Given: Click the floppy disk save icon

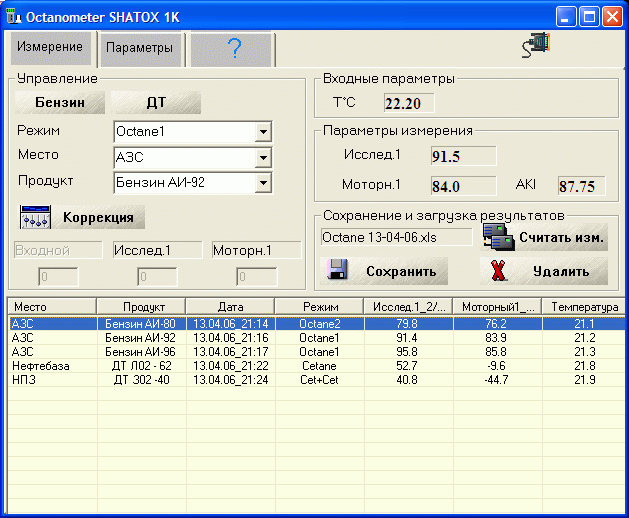Looking at the screenshot, I should click(x=337, y=269).
